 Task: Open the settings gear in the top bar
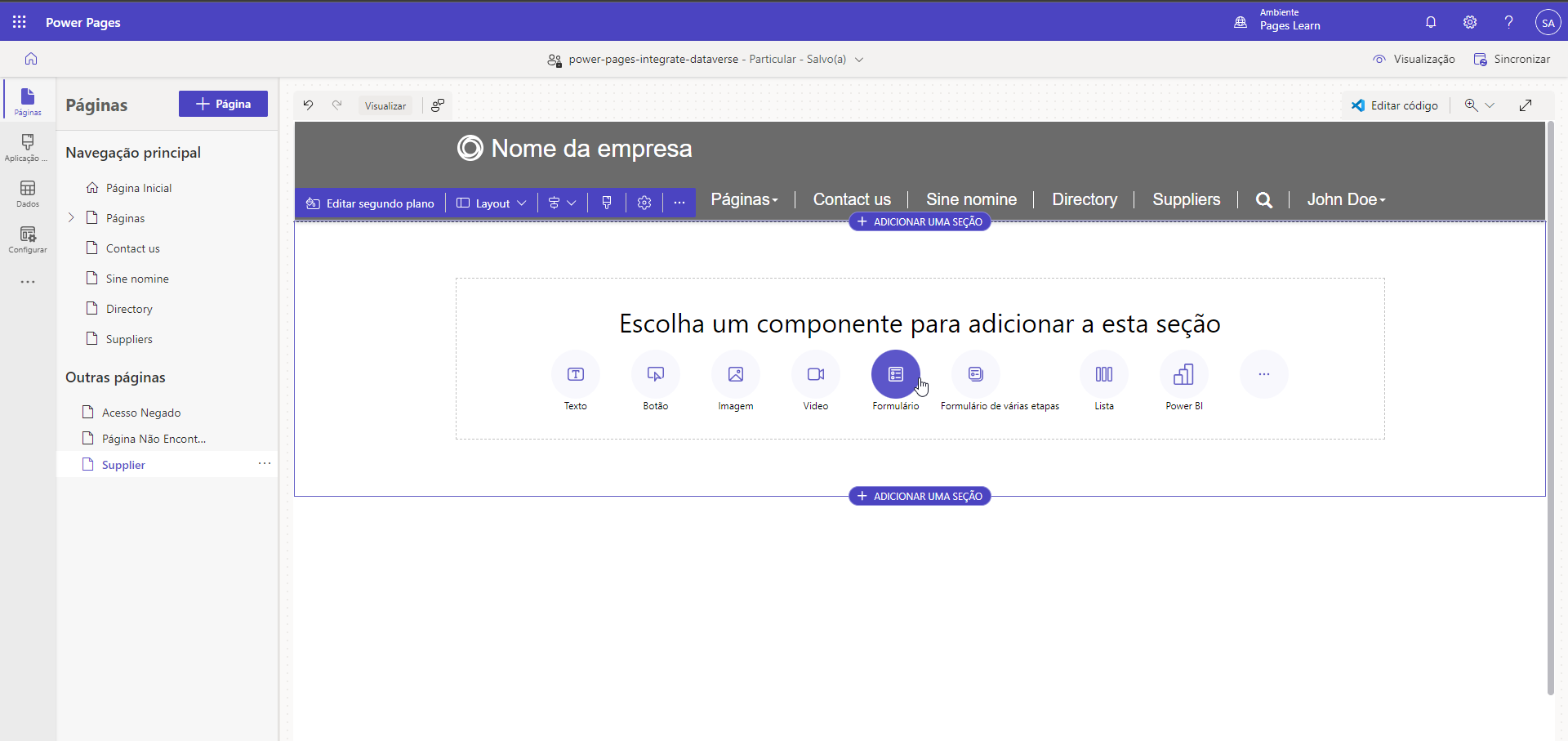click(1470, 22)
